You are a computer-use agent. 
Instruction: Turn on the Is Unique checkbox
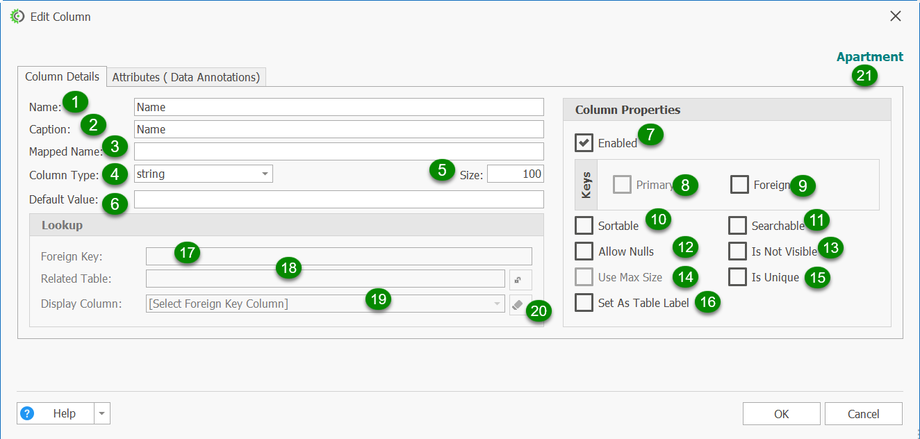point(737,277)
